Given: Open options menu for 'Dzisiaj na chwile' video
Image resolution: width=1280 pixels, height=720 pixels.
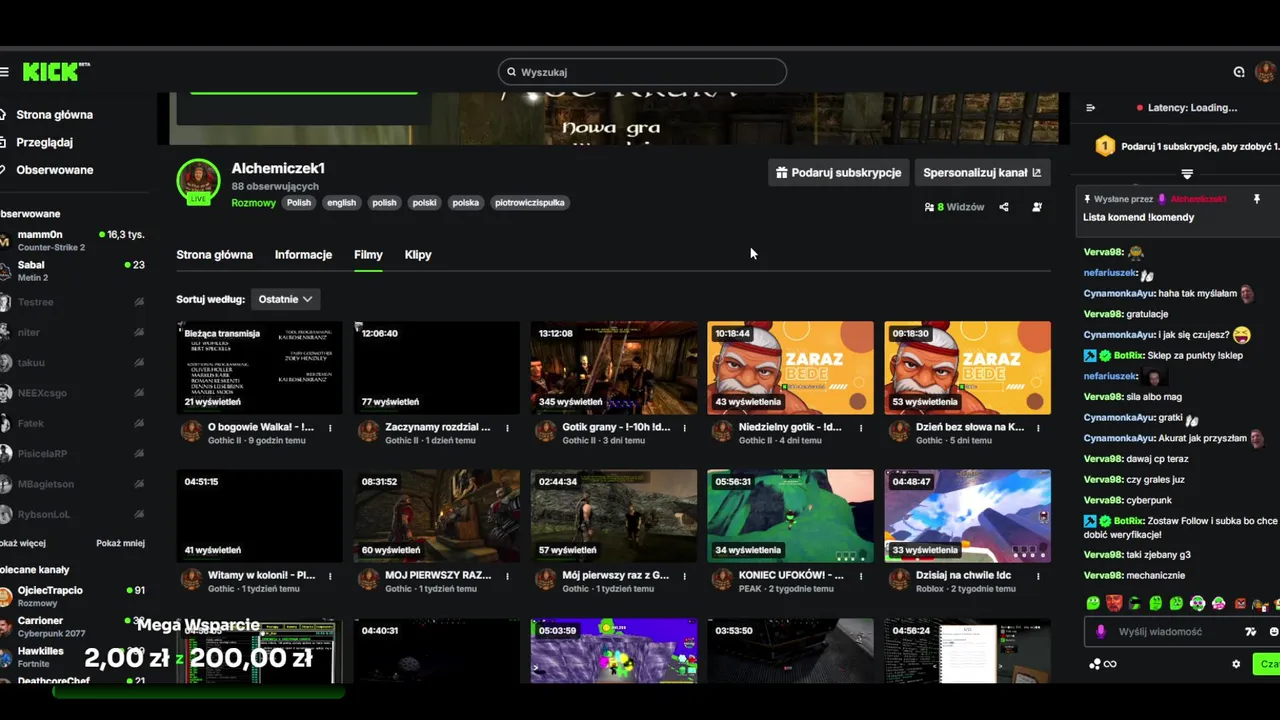Looking at the screenshot, I should (1038, 576).
